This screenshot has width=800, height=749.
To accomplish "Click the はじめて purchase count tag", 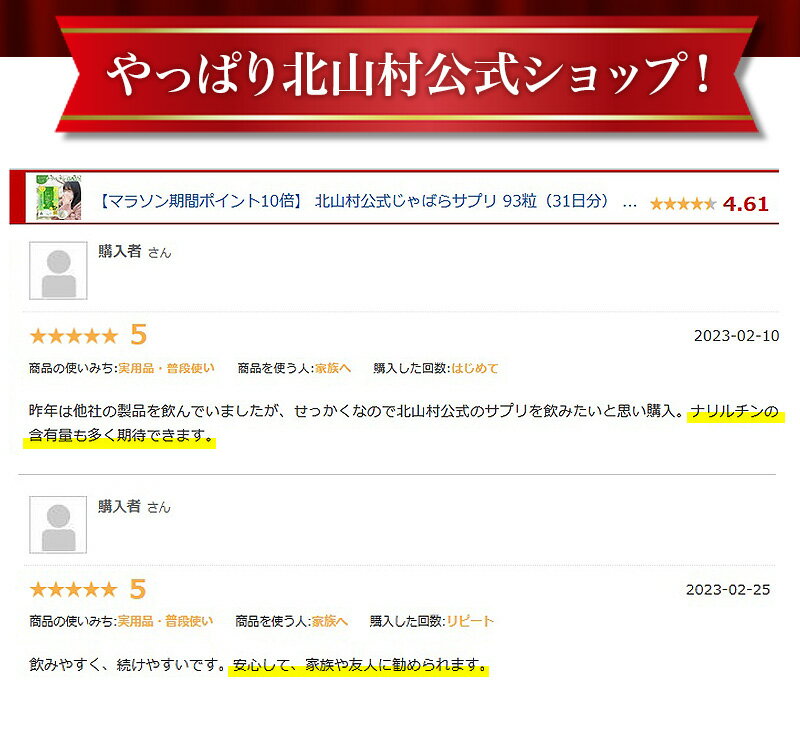I will [x=474, y=368].
